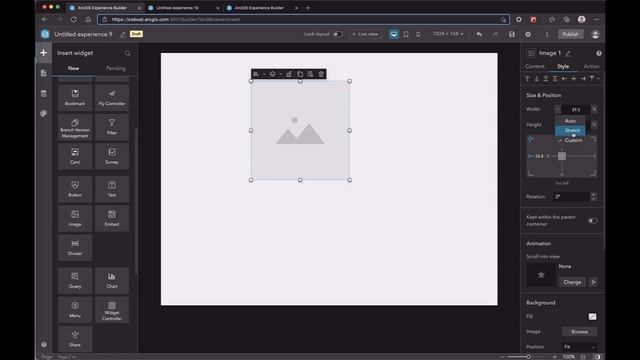Viewport: 640px width, 360px height.
Task: Switch to the Style tab
Action: 563,66
